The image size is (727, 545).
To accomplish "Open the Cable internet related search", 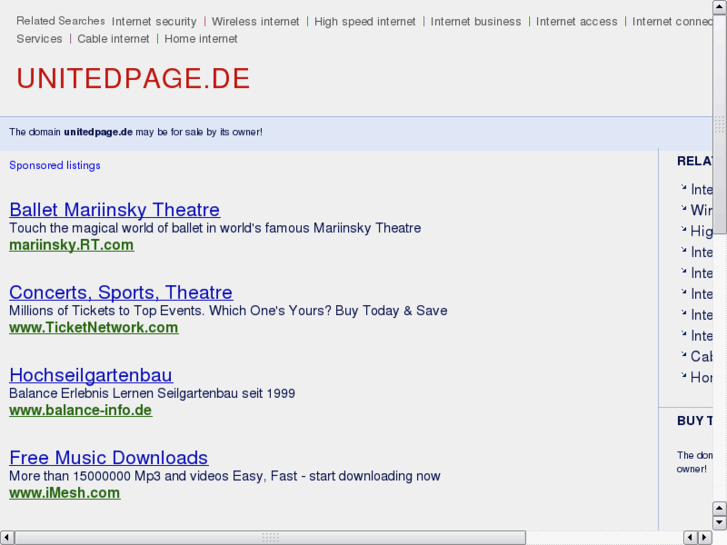I will click(x=113, y=39).
